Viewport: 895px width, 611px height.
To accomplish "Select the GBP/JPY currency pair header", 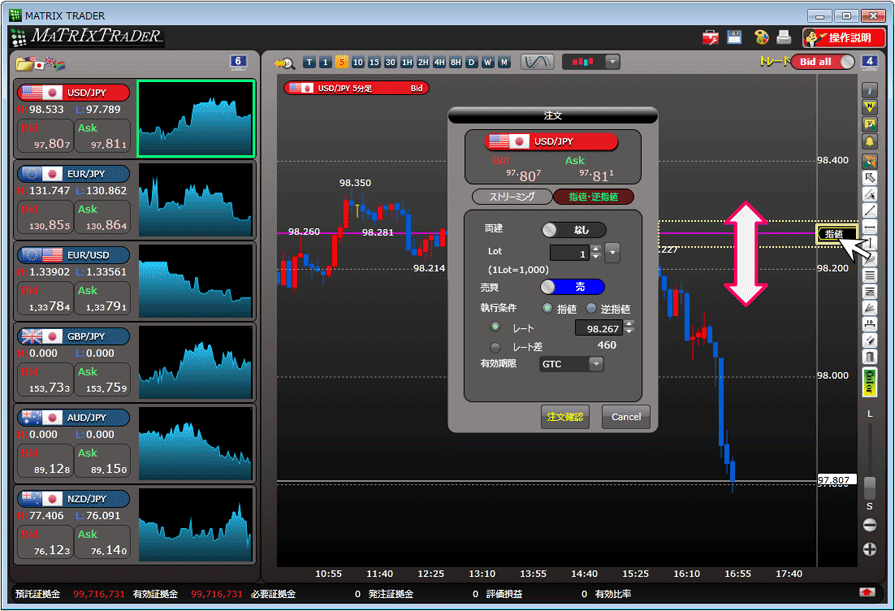I will (73, 336).
